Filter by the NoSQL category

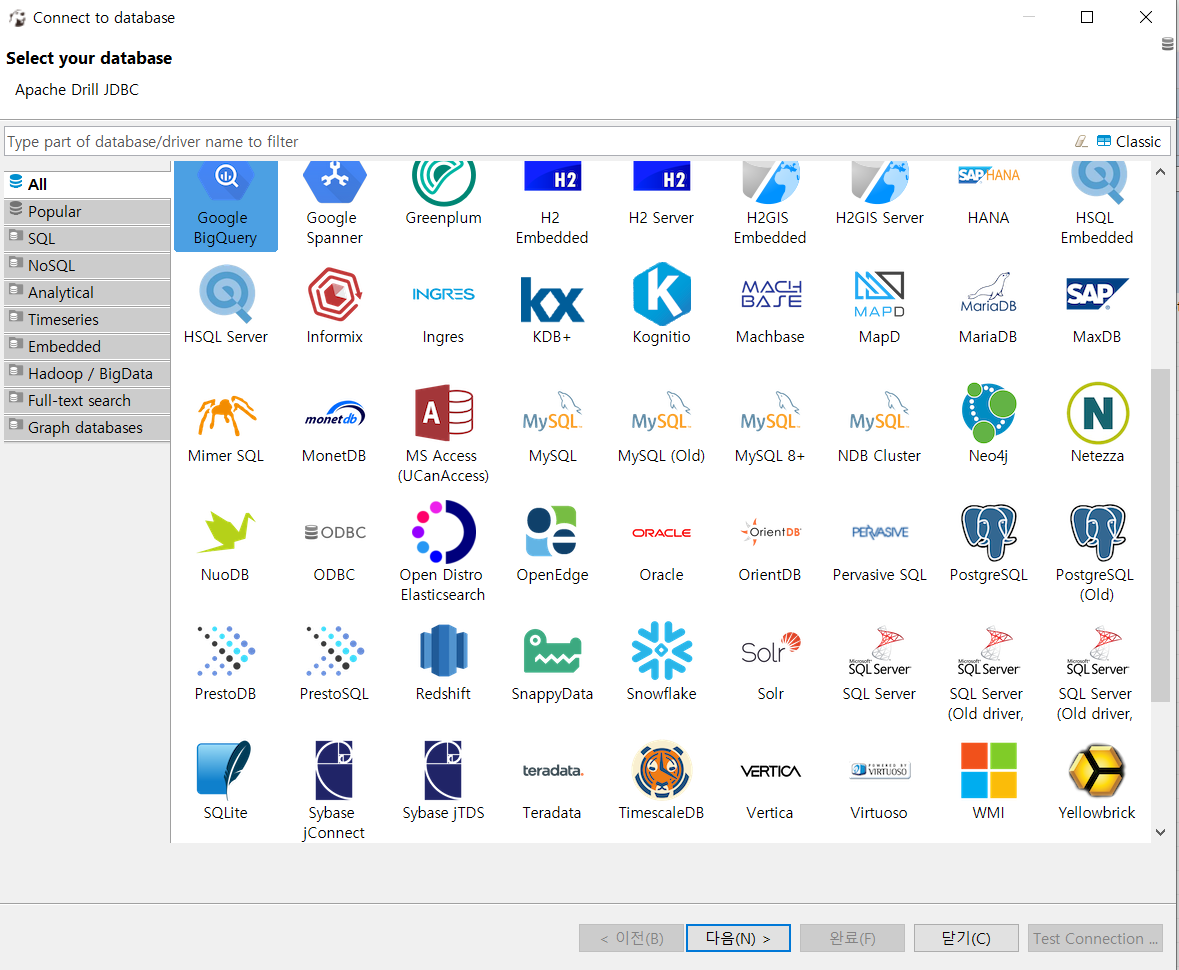coord(87,265)
